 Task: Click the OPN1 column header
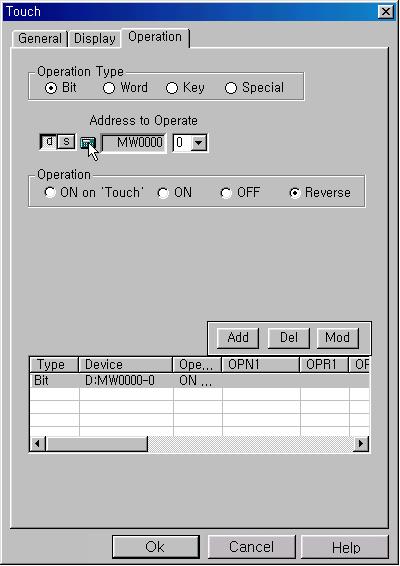point(261,365)
